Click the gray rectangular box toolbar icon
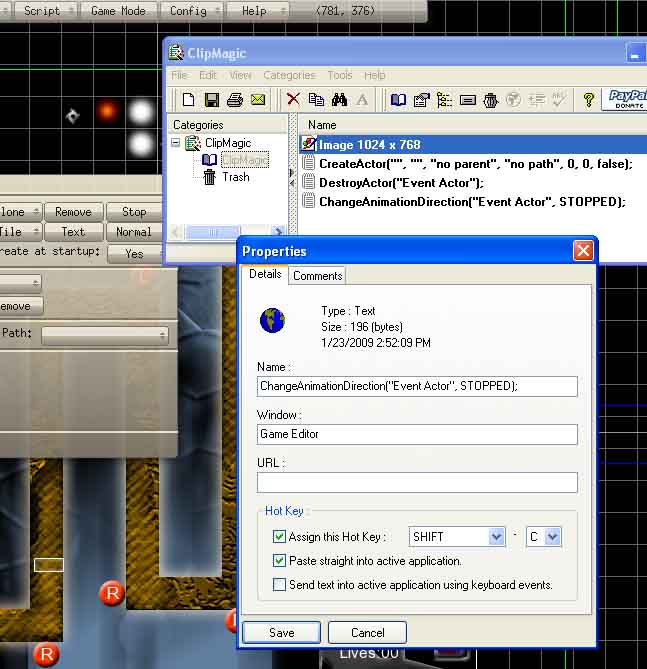 [x=468, y=100]
